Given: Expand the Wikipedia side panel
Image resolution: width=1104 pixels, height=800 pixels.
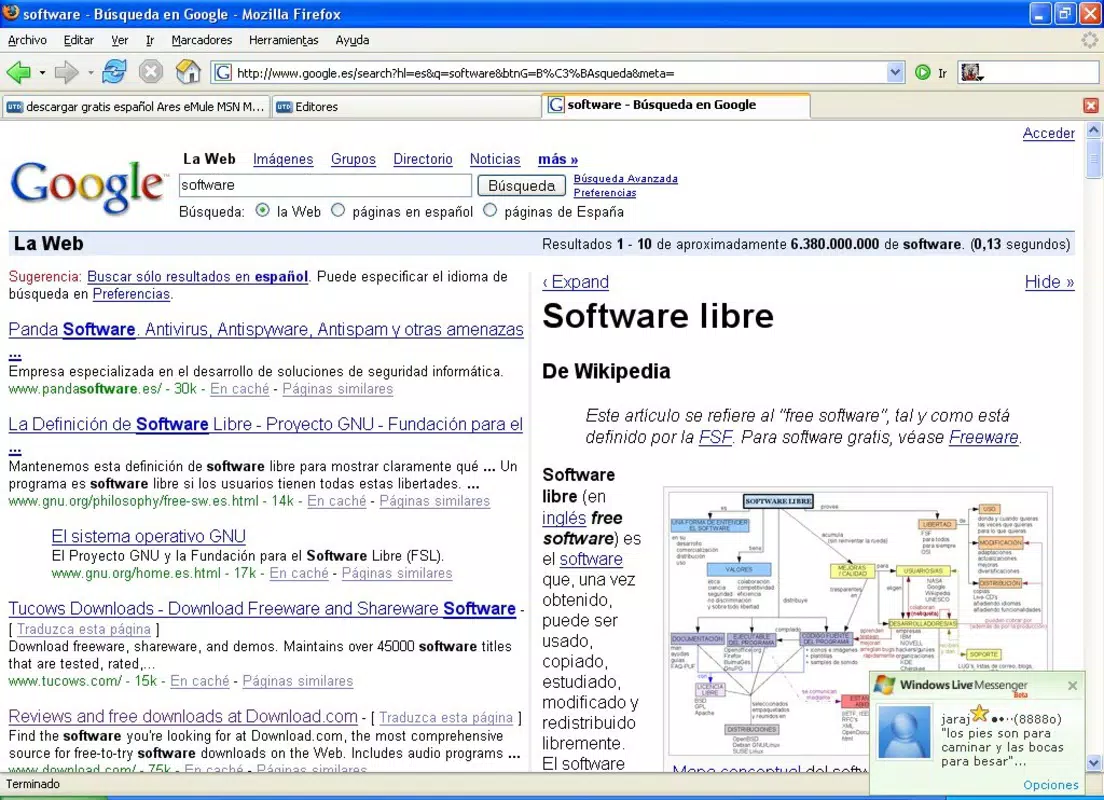Looking at the screenshot, I should [575, 282].
